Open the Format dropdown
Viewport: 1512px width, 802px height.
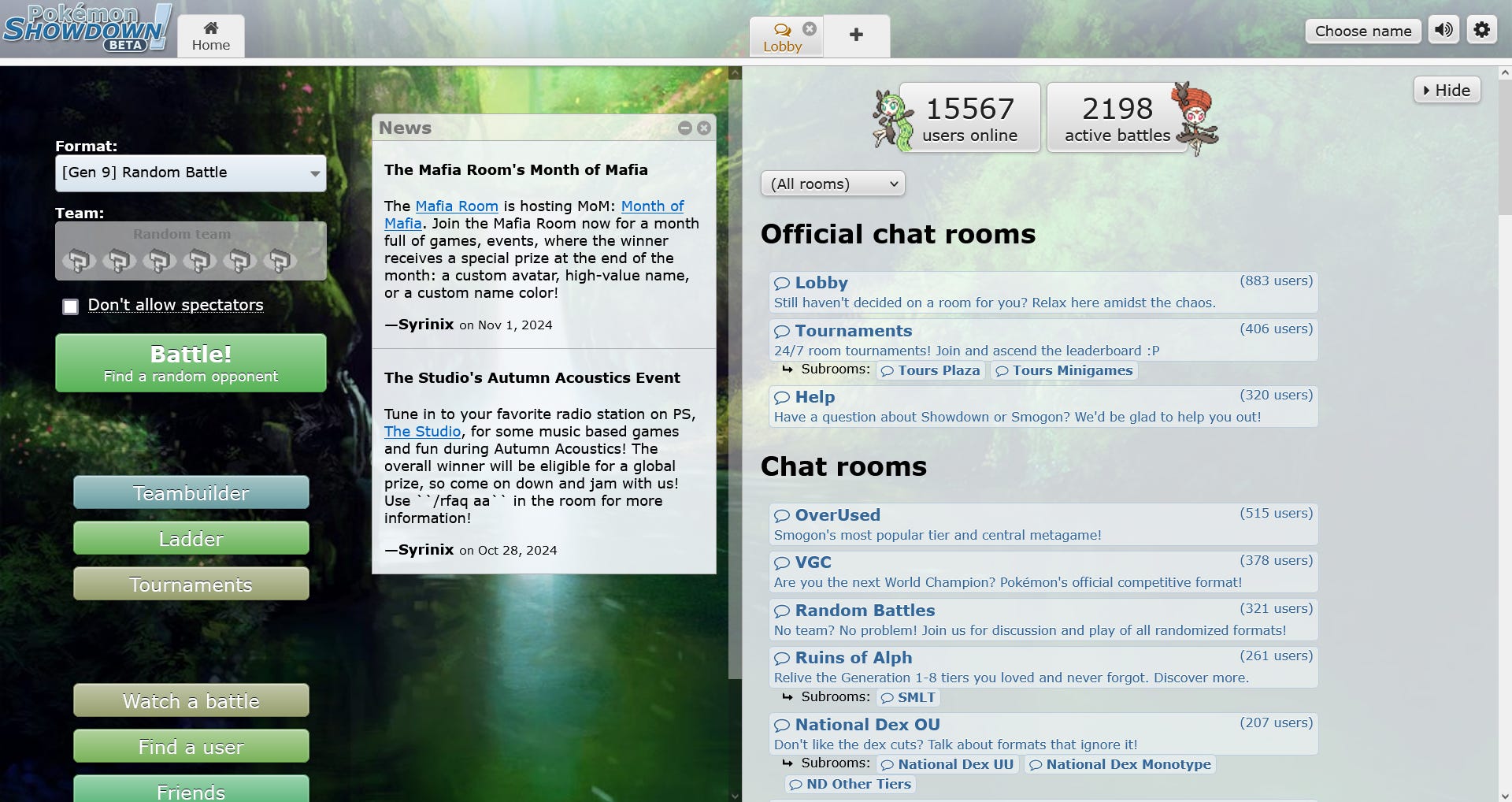tap(190, 173)
